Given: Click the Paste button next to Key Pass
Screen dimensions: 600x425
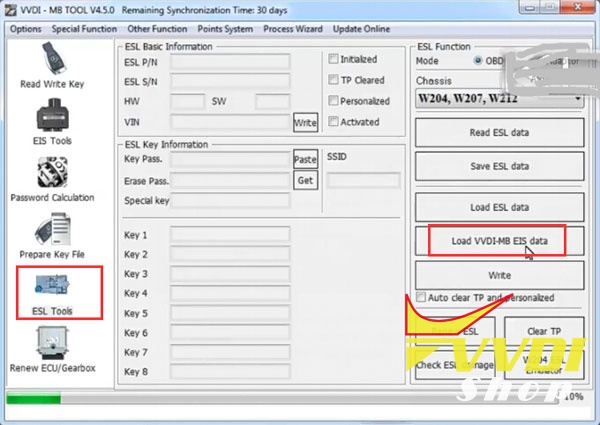Looking at the screenshot, I should (305, 159).
